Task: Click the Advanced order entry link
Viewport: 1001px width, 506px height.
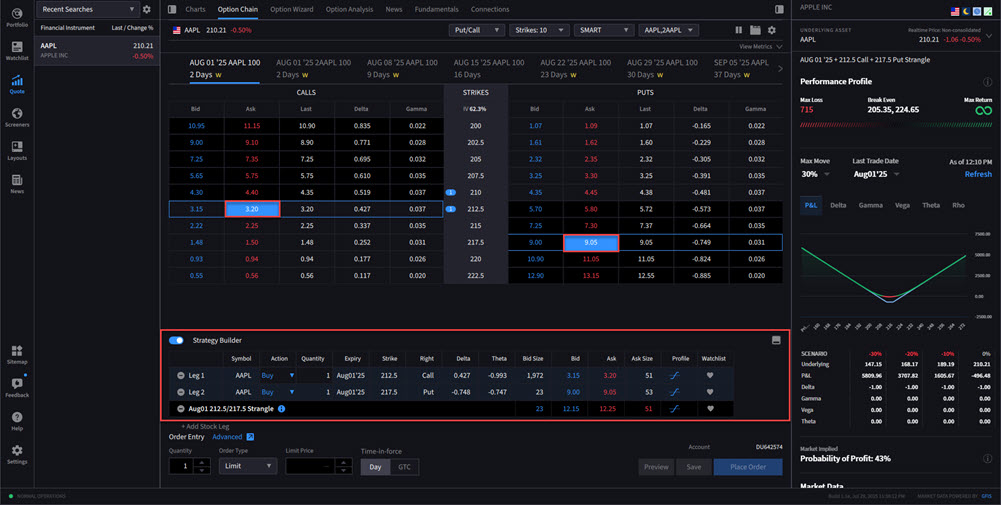Action: point(227,437)
